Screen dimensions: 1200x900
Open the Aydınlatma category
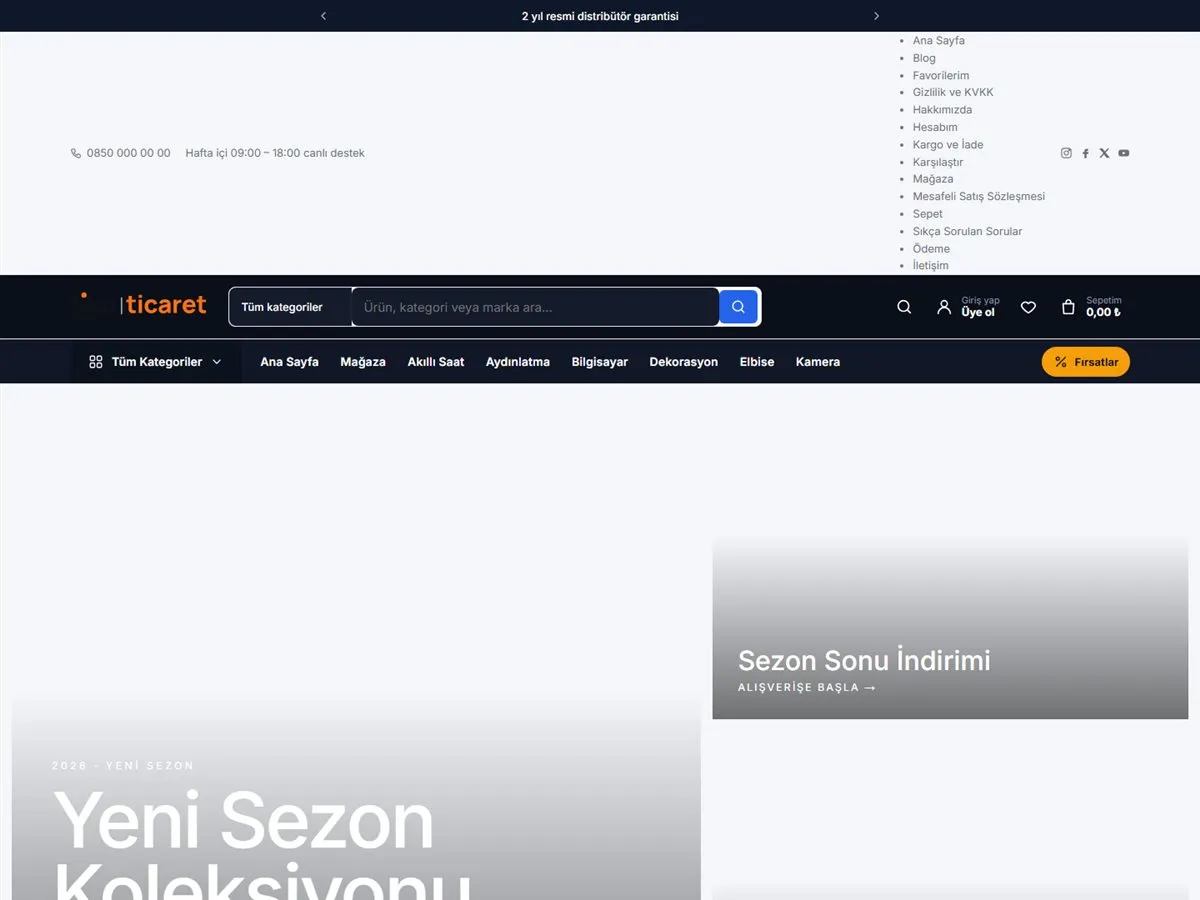pos(518,362)
